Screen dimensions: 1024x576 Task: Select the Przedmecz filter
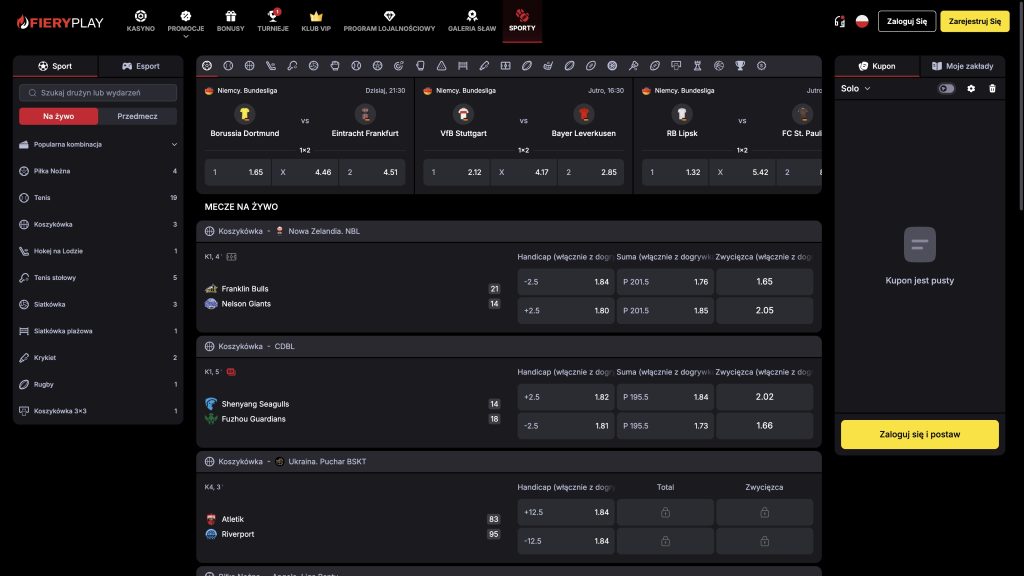[137, 116]
